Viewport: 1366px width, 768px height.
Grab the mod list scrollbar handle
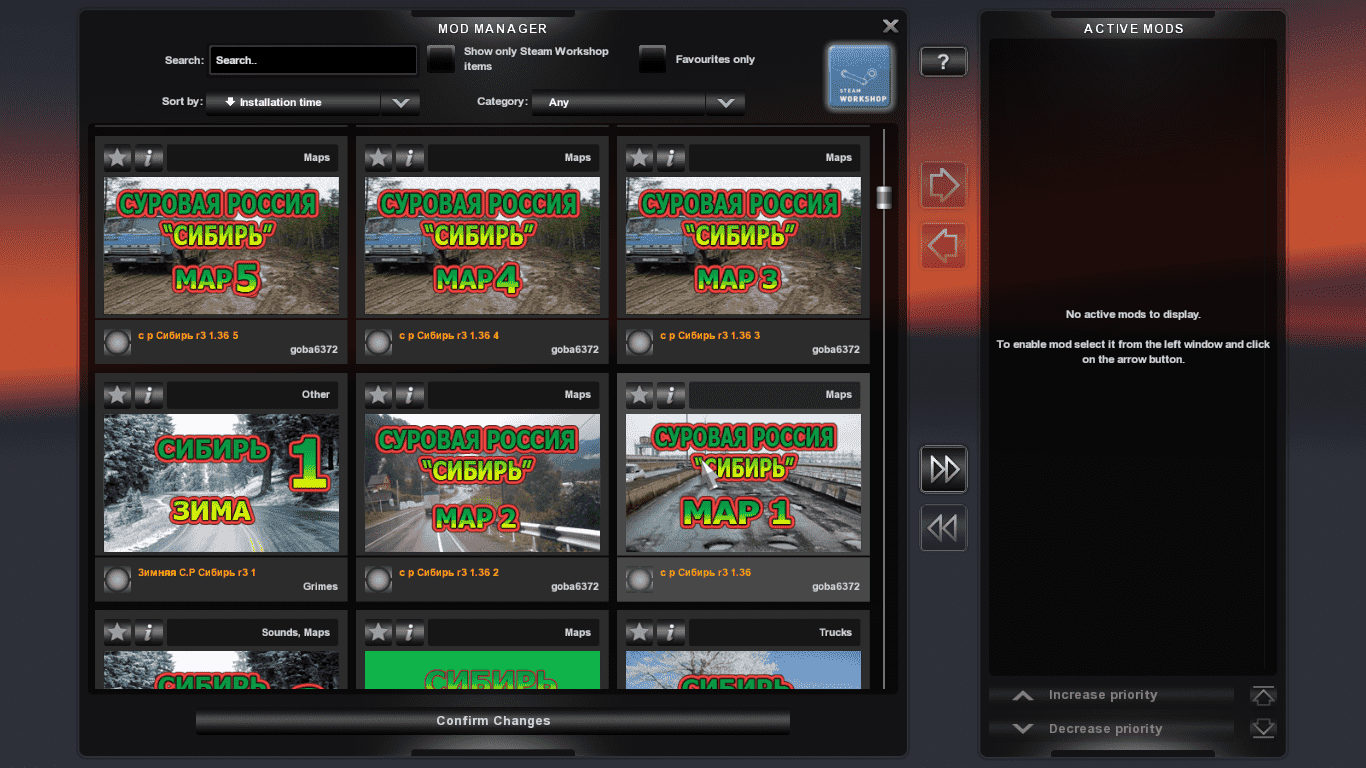(884, 197)
